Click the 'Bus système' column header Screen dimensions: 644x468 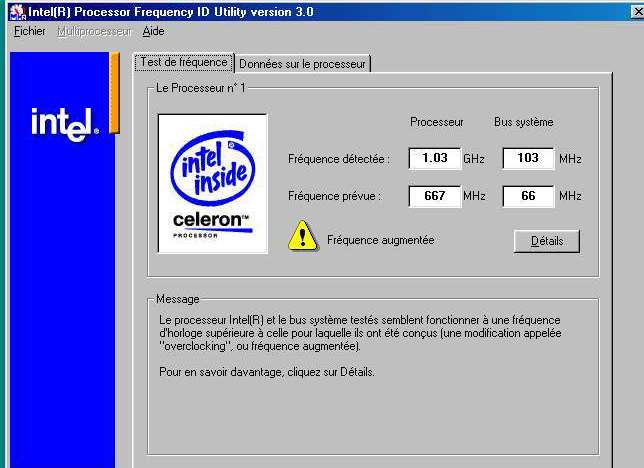(x=524, y=122)
